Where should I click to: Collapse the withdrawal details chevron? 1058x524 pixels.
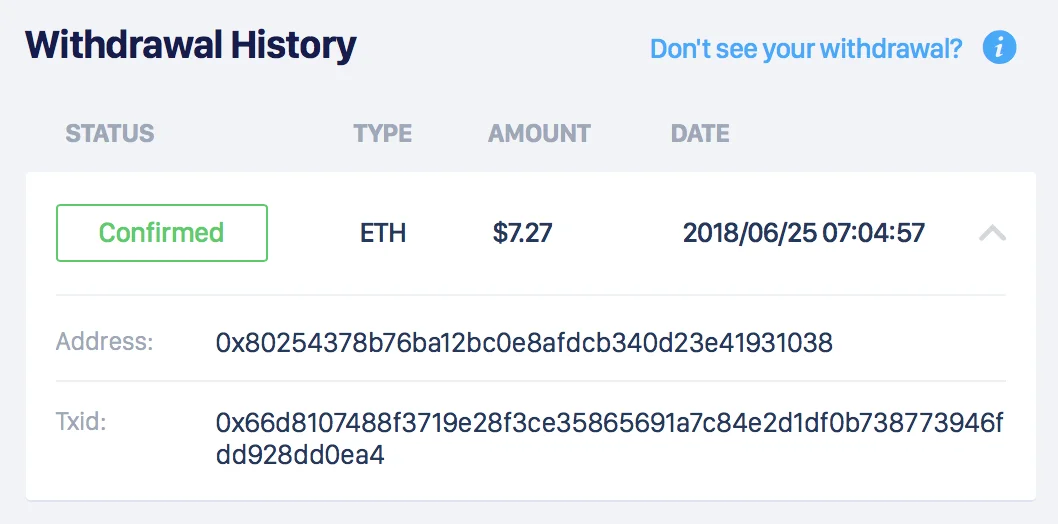click(992, 233)
